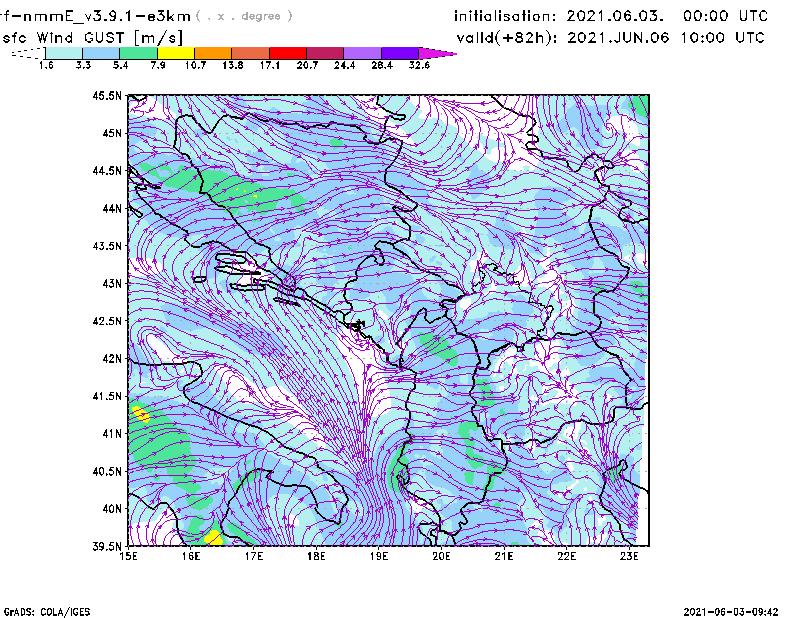Click the "20E" longitude label
This screenshot has height=618, width=800.
pos(441,556)
